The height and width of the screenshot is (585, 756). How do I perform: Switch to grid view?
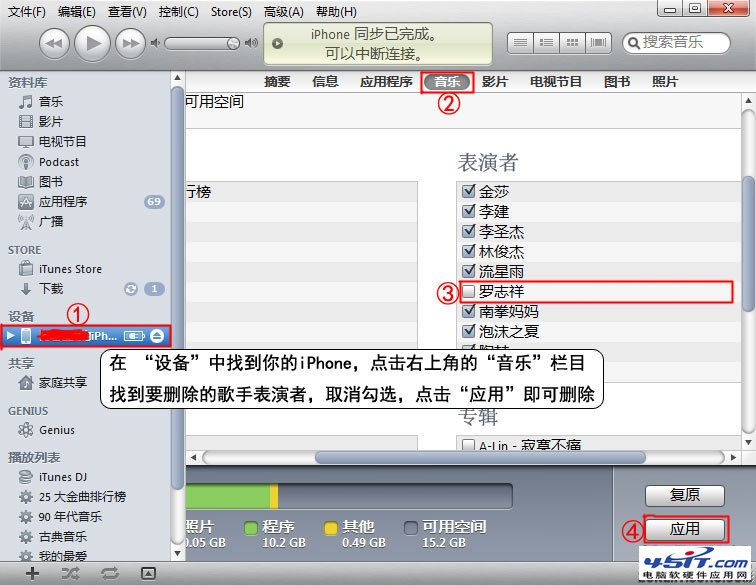click(572, 43)
